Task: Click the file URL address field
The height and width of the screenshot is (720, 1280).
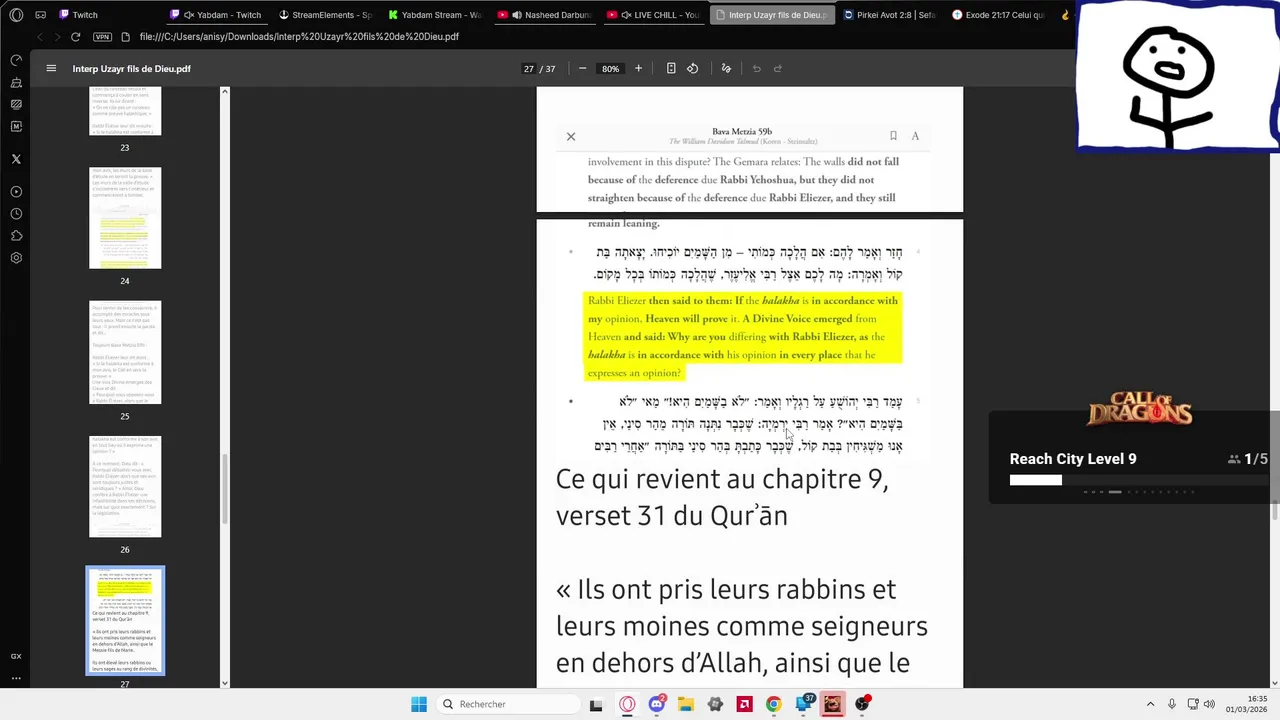Action: [x=300, y=37]
